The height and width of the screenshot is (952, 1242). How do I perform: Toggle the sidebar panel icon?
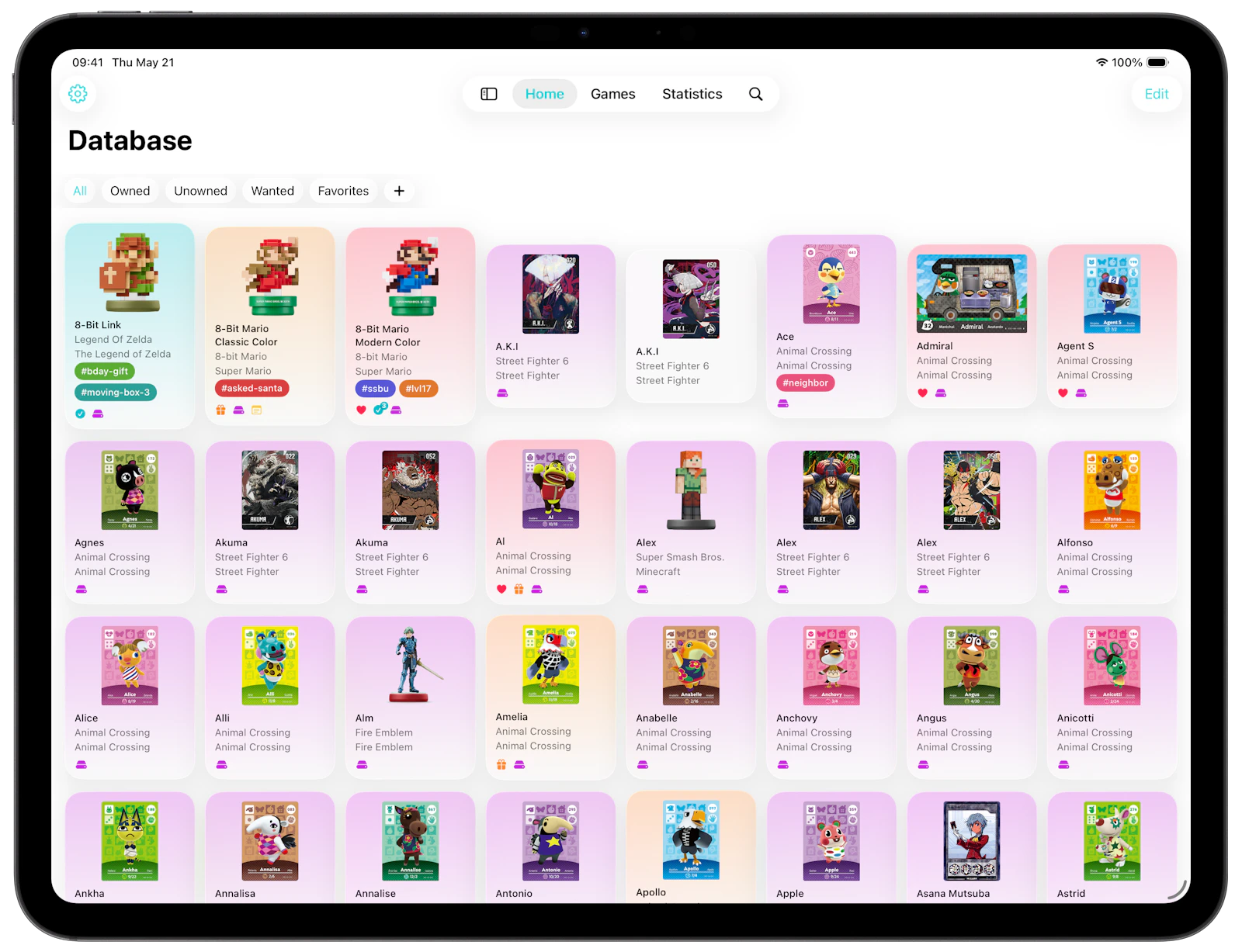[488, 94]
